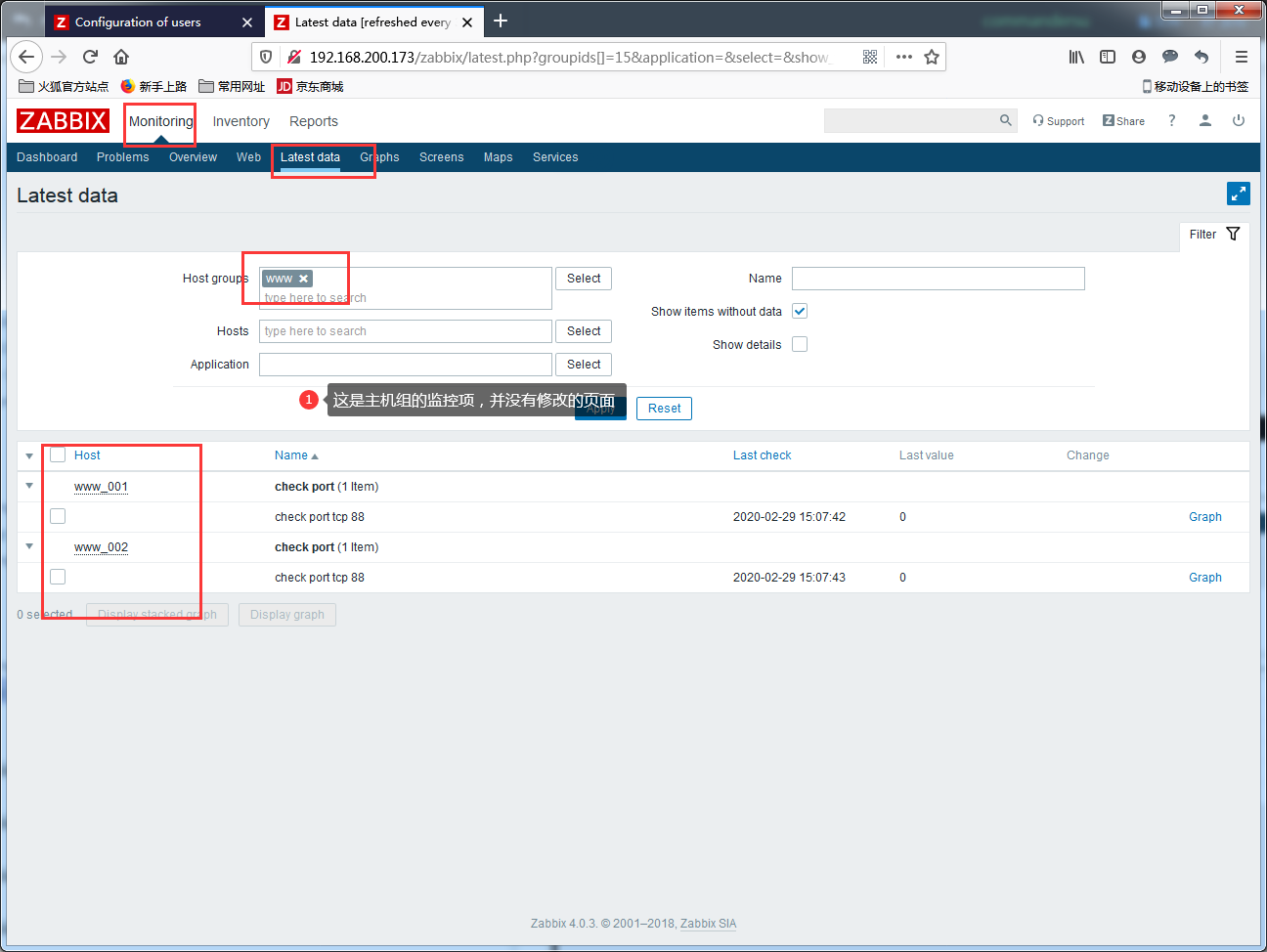The image size is (1267, 952).
Task: Toggle Show items without data checkbox
Action: (800, 311)
